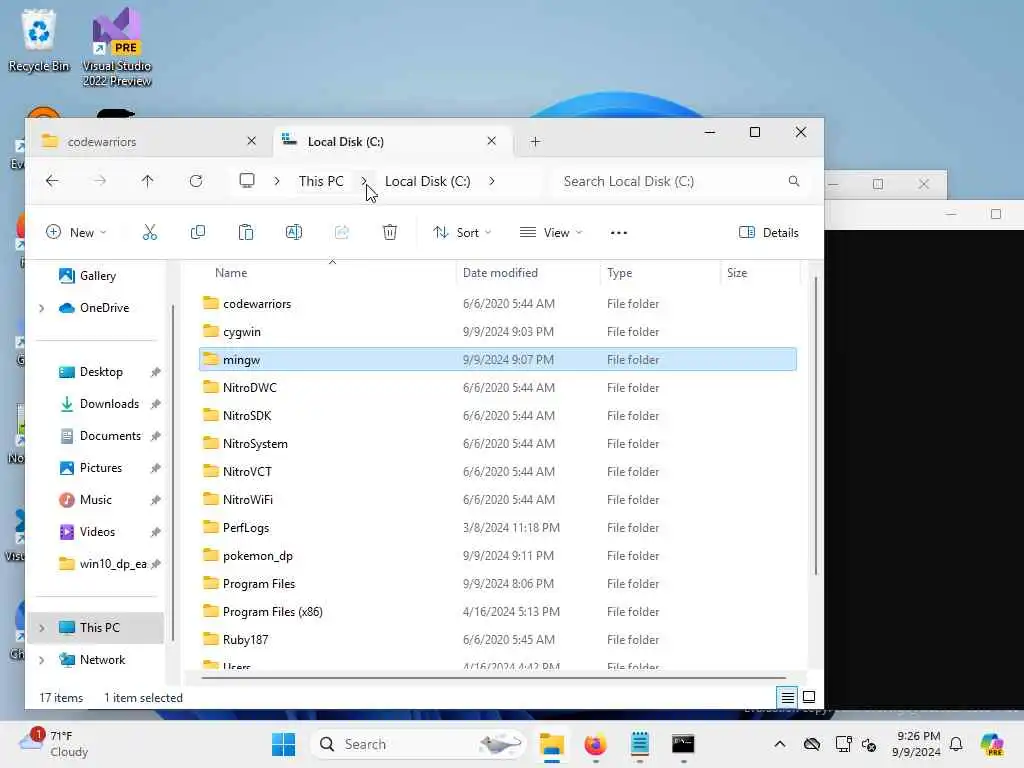Show hidden system tray icons

click(780, 744)
